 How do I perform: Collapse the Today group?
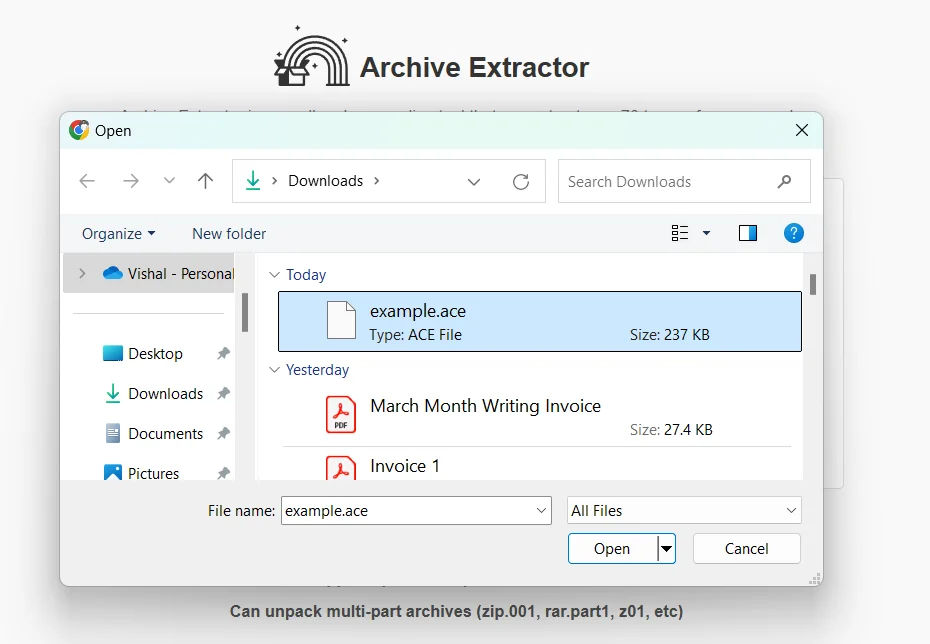pos(274,275)
